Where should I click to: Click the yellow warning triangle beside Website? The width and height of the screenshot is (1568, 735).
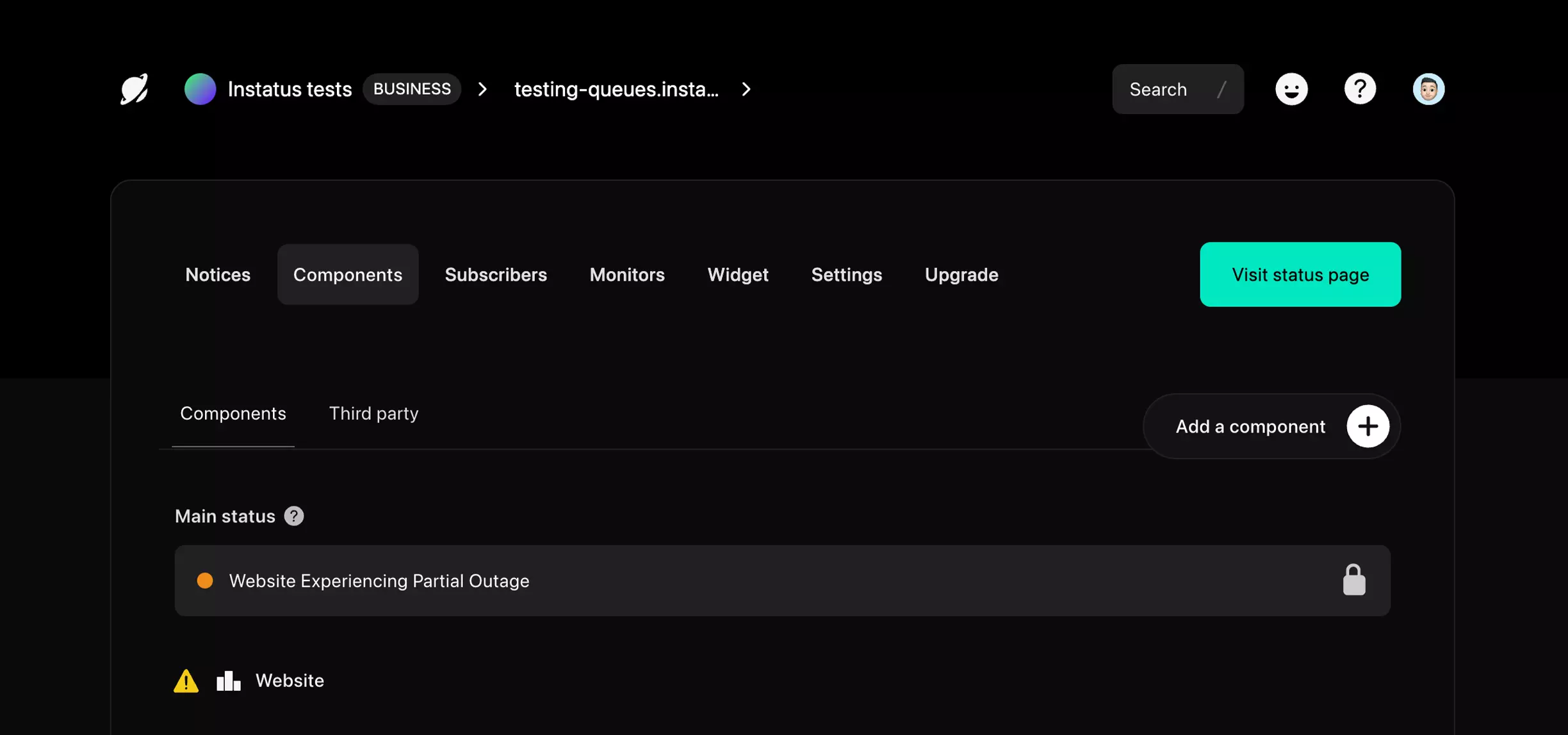(186, 681)
